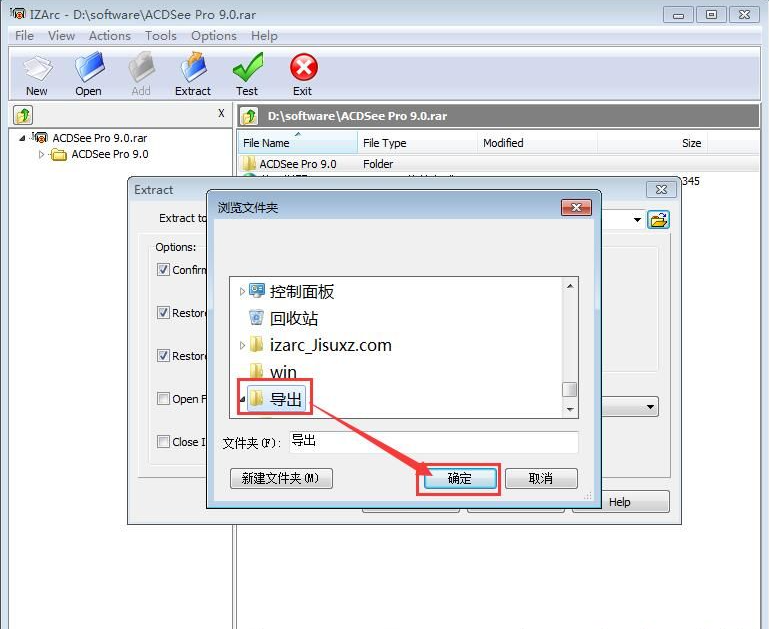Click the Help button in Extract dialog
Viewport: 769px width, 629px height.
(x=620, y=502)
